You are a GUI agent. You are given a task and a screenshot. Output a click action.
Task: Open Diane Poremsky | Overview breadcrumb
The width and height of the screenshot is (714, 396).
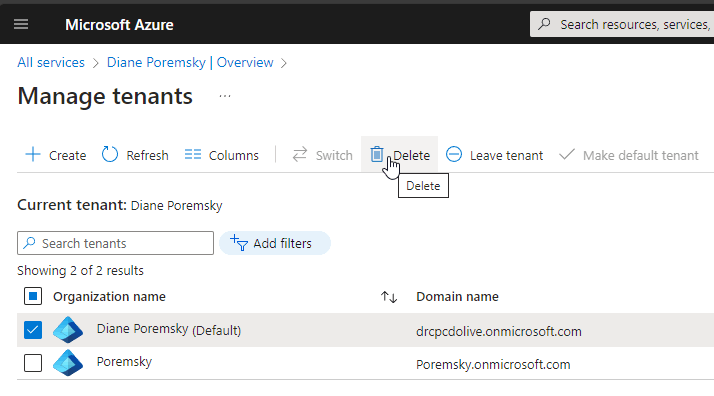(190, 62)
